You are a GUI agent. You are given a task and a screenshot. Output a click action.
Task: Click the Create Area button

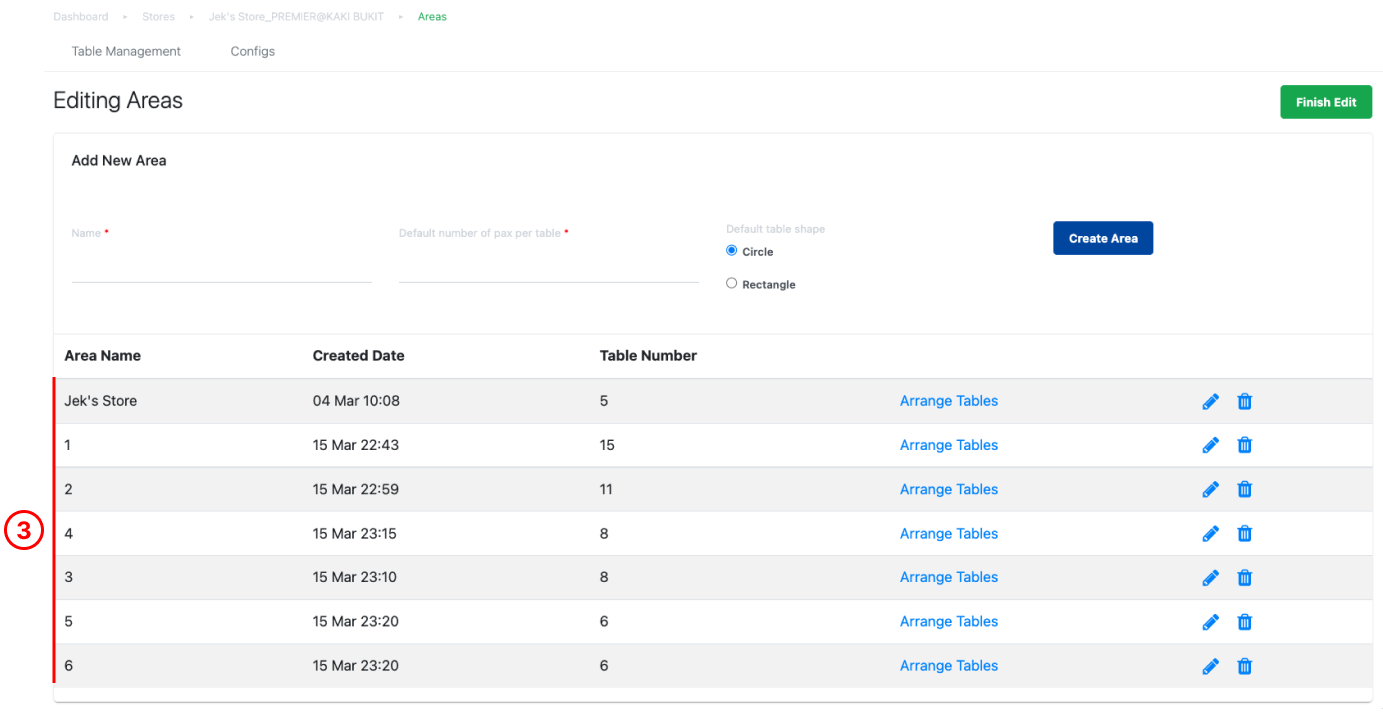[x=1103, y=238]
